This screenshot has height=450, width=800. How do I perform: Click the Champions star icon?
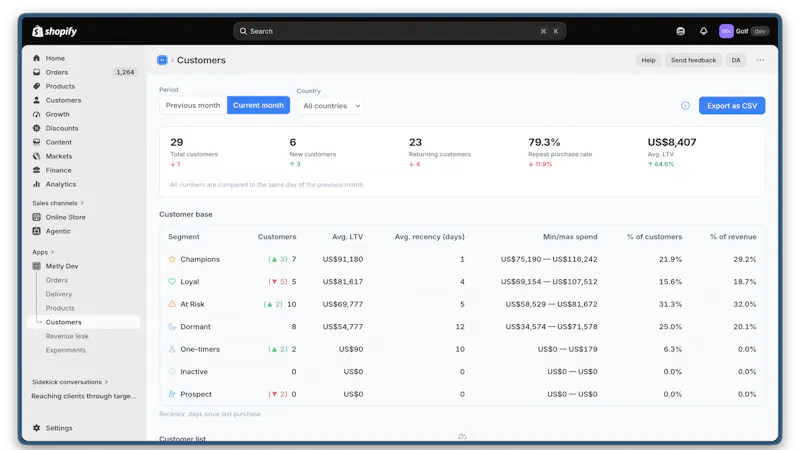click(172, 259)
